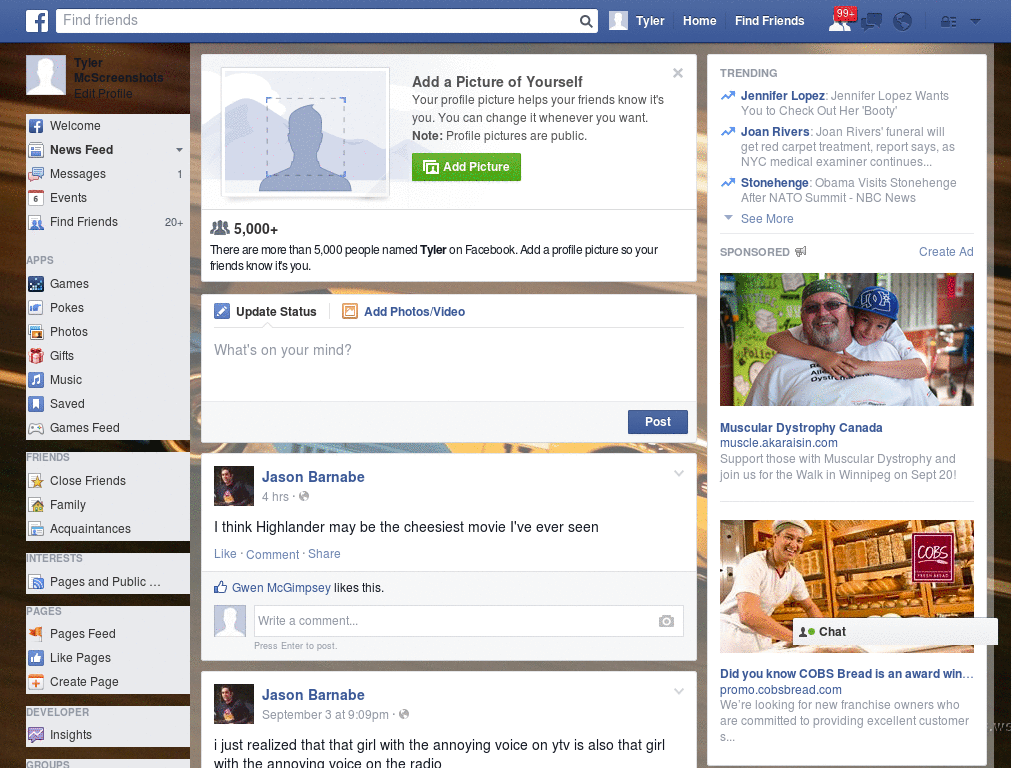Click What's on your mind field

coord(449,364)
